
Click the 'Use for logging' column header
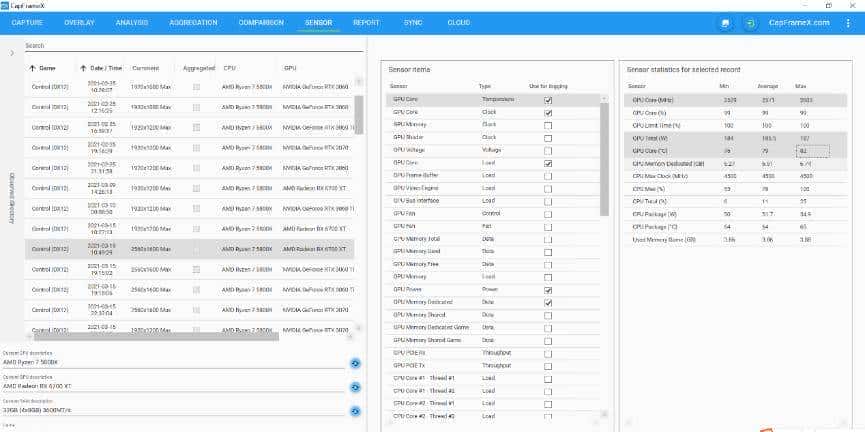click(x=548, y=86)
